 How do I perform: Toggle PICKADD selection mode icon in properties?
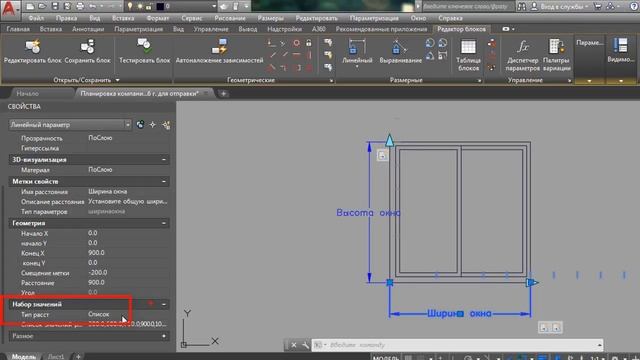pos(140,125)
